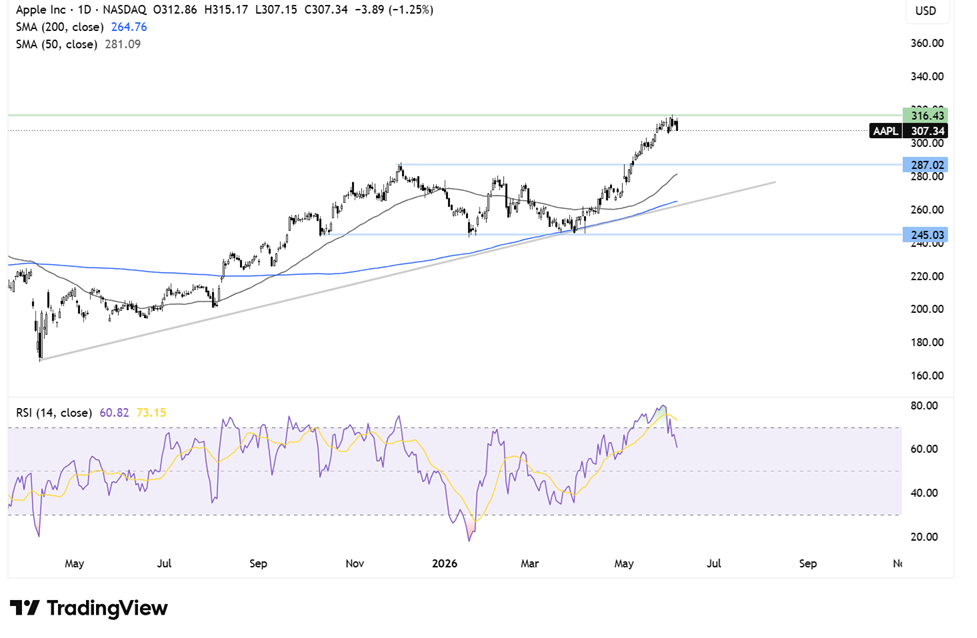977x638 pixels.
Task: Click the 2026 label on time axis
Action: 445,563
